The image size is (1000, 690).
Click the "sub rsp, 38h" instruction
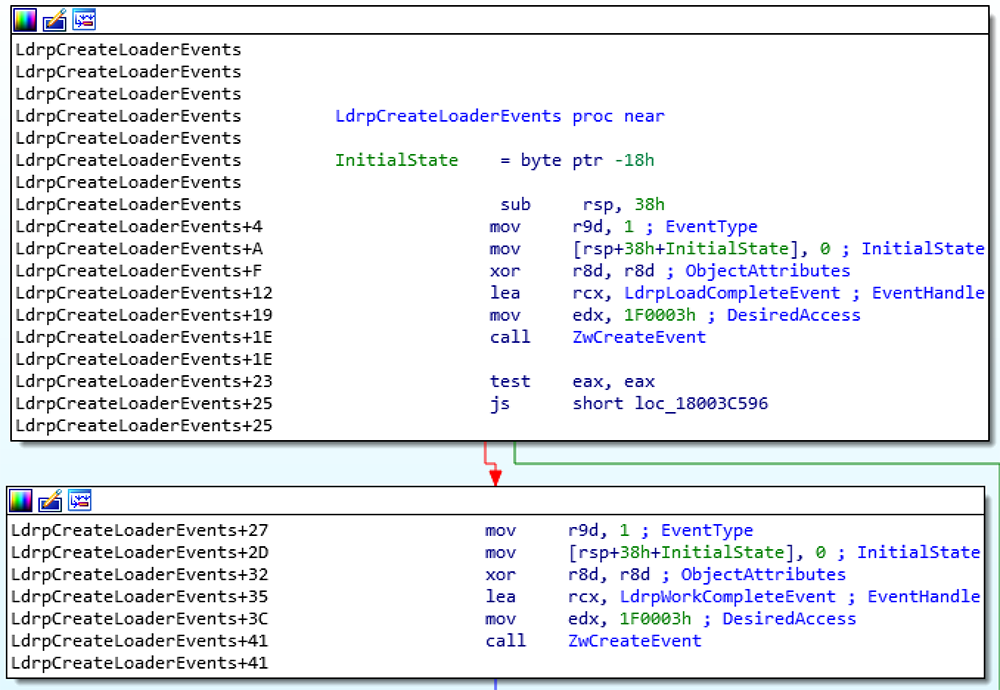(x=582, y=205)
